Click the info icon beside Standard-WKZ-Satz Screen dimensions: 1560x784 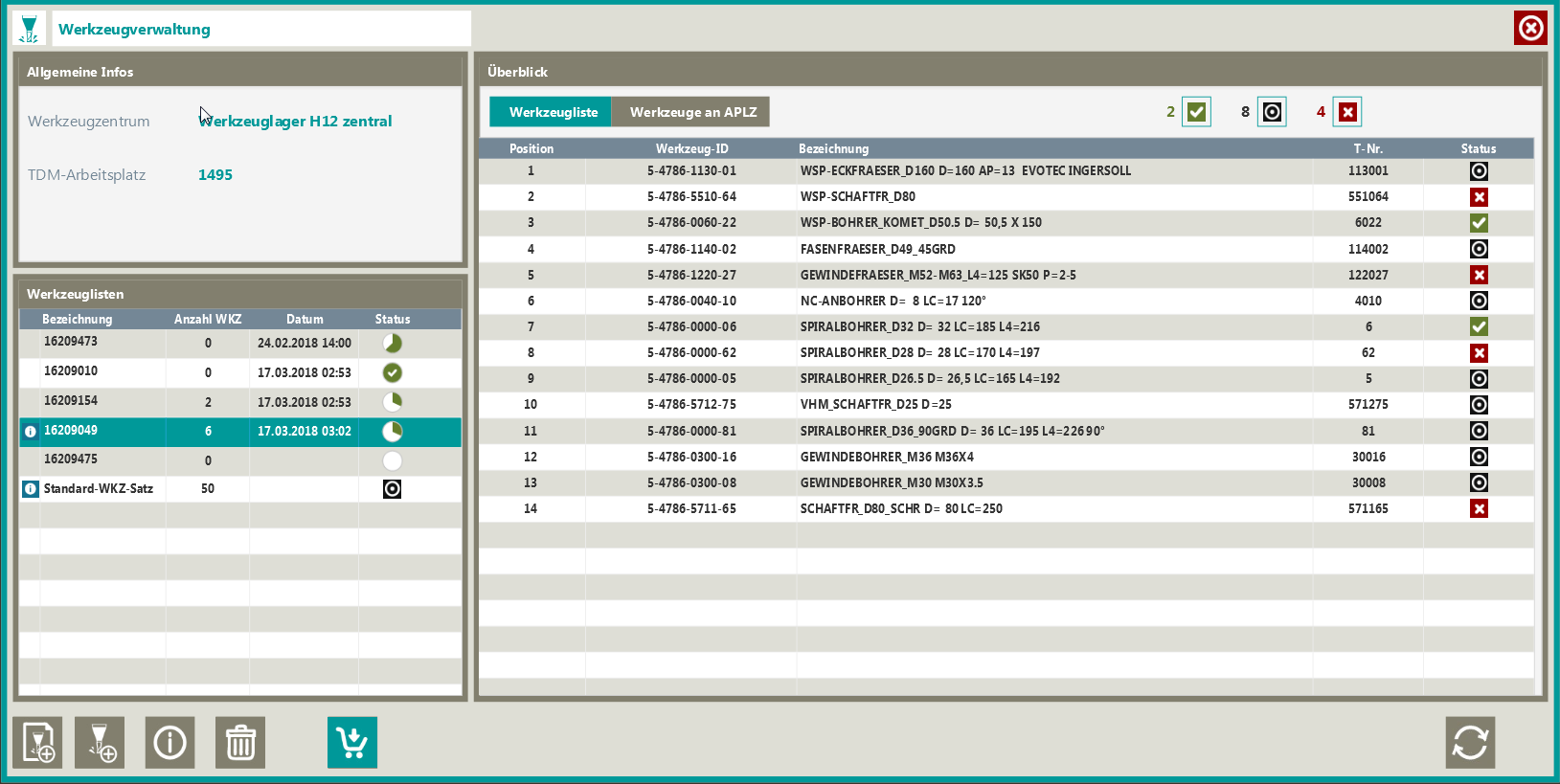pyautogui.click(x=31, y=489)
